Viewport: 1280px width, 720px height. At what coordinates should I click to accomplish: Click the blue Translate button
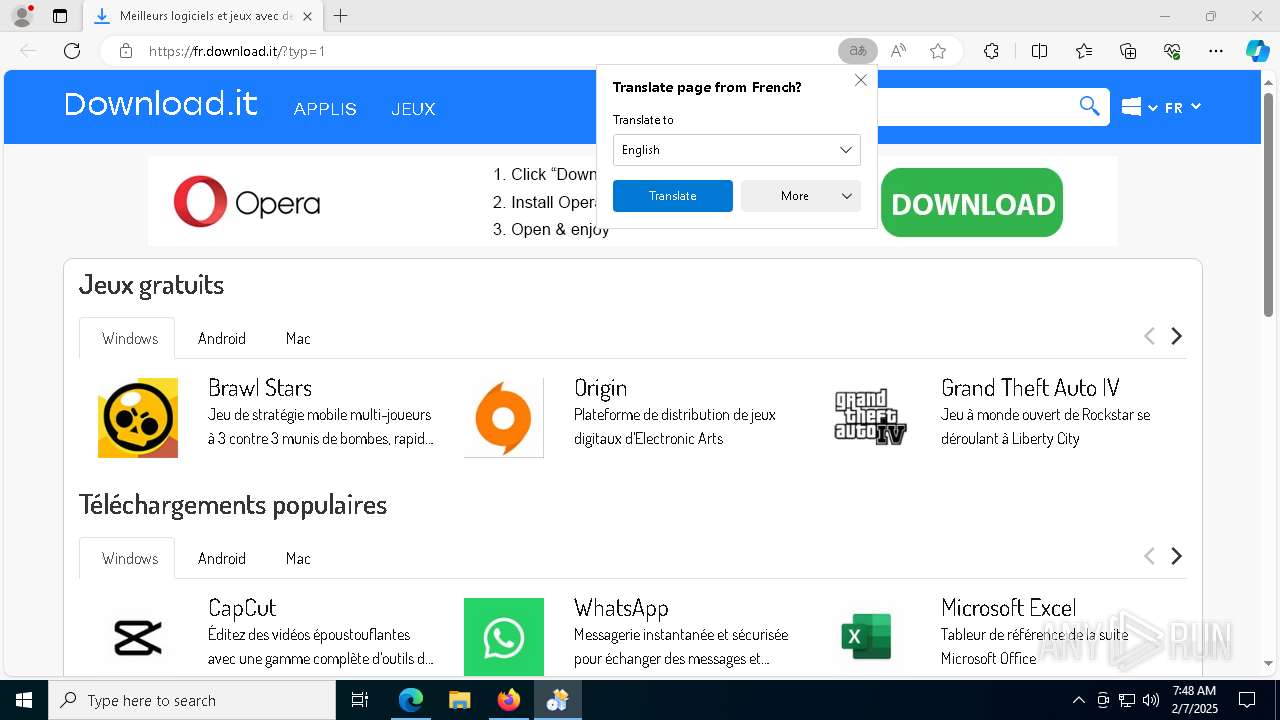673,196
